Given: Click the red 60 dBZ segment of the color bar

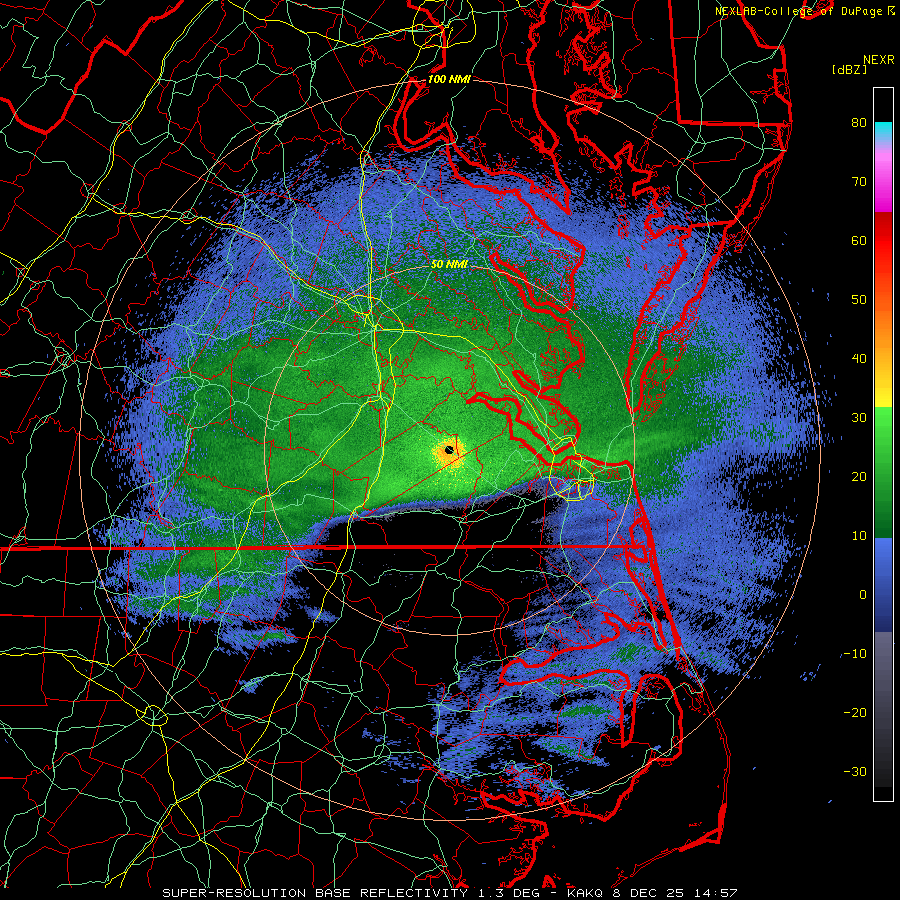Looking at the screenshot, I should [x=883, y=241].
